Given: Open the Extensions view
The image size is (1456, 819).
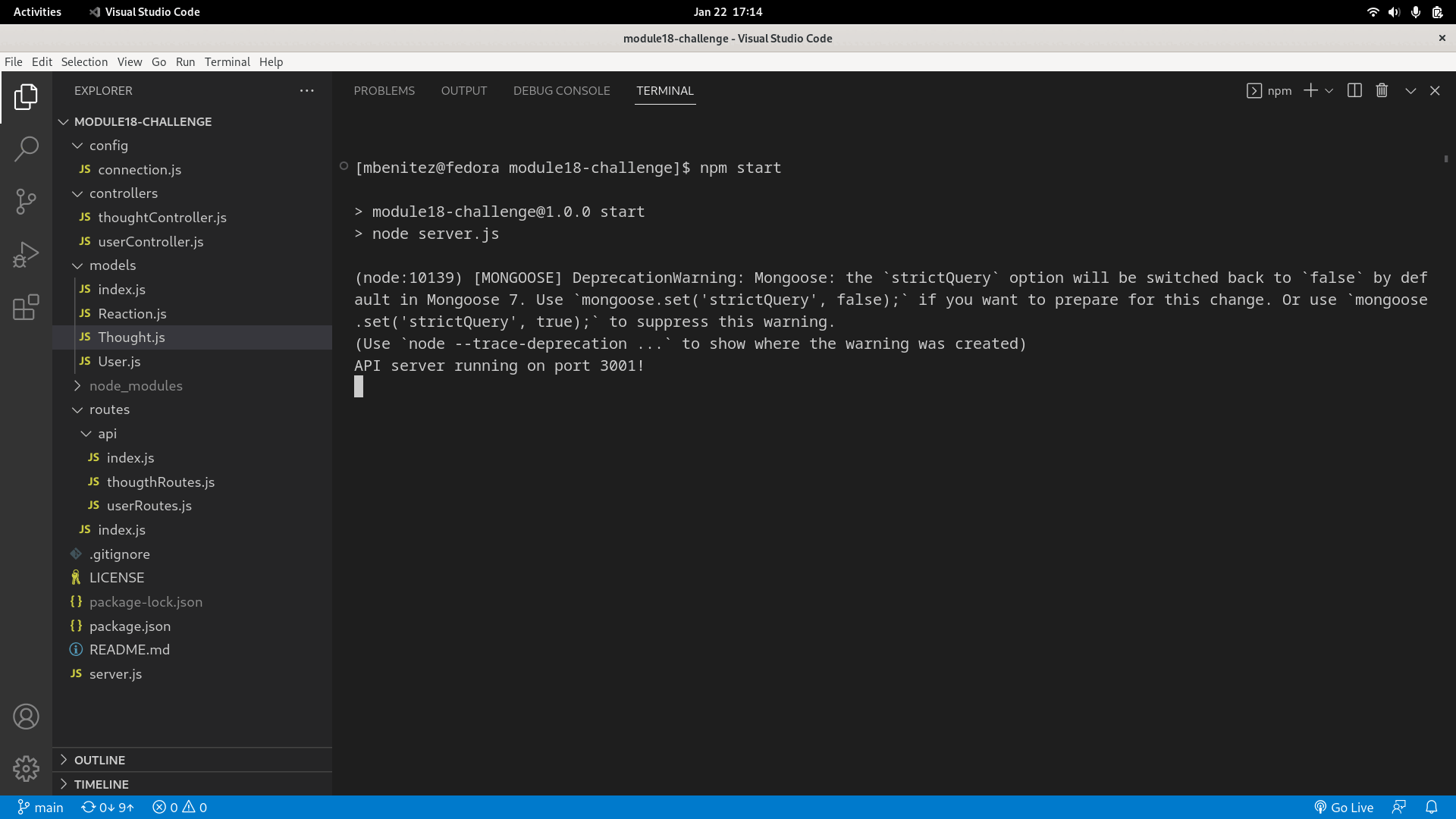Looking at the screenshot, I should 26,307.
